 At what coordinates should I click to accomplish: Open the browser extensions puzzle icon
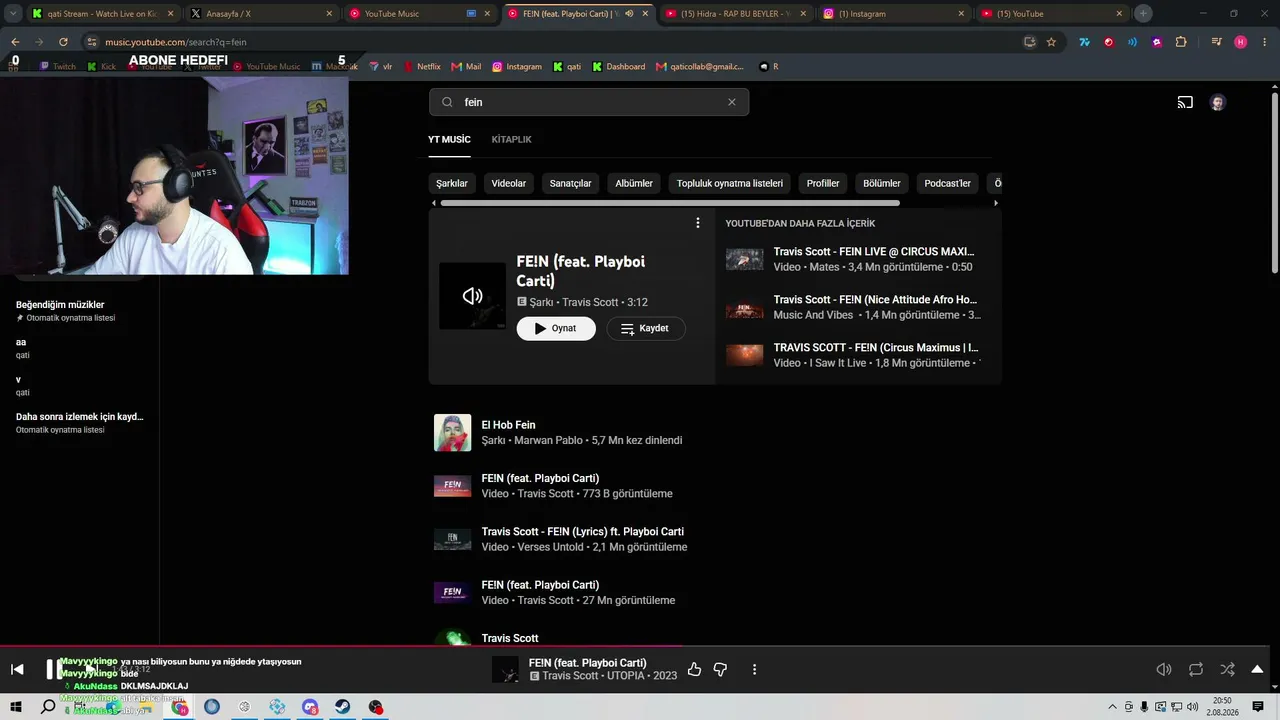coord(1181,42)
